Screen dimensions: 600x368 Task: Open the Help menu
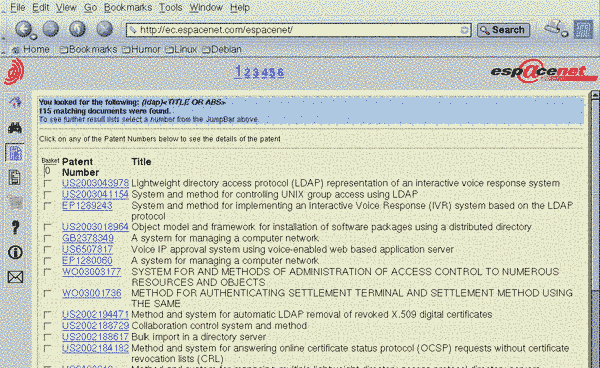[x=240, y=7]
